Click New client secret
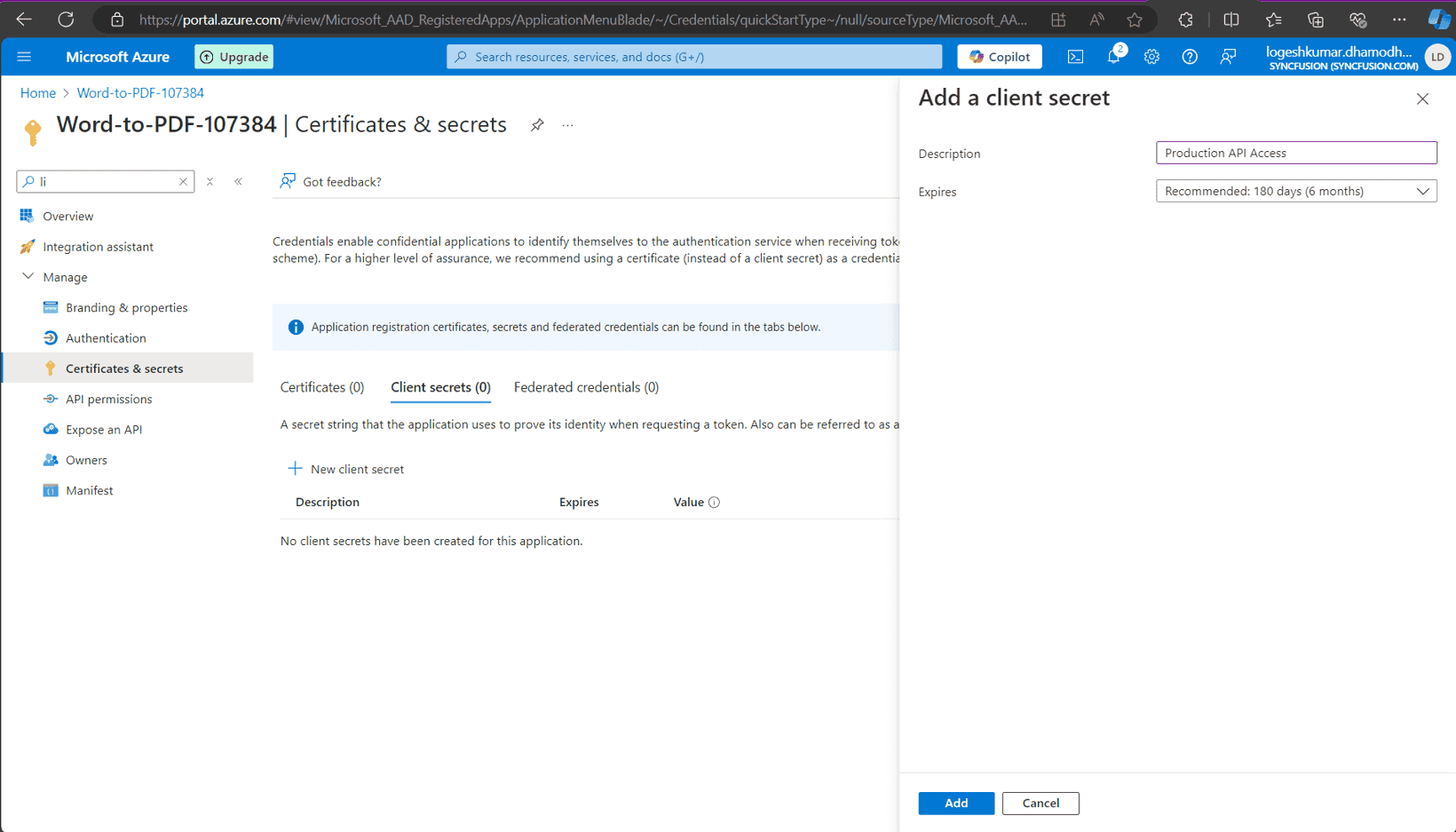This screenshot has height=832, width=1456. click(x=345, y=469)
